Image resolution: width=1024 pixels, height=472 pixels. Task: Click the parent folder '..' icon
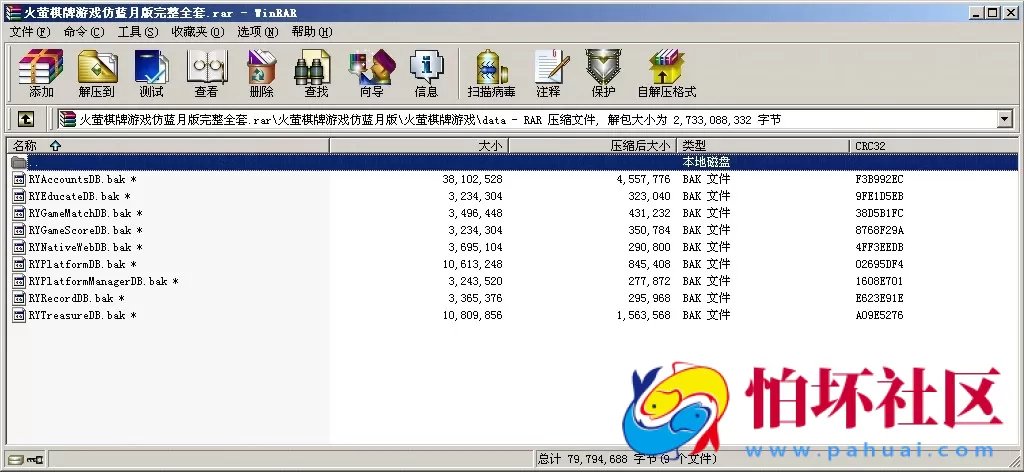click(19, 162)
